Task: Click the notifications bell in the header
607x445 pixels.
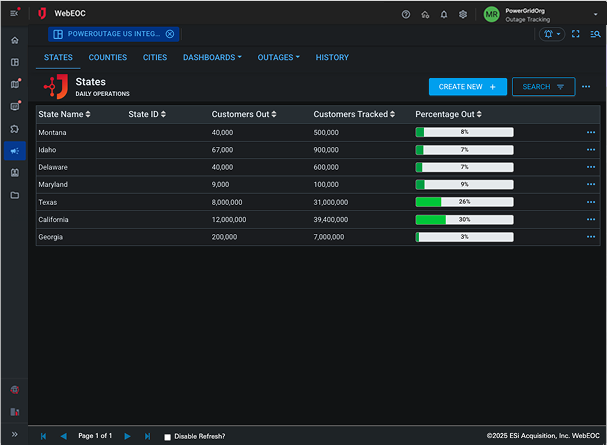Action: pyautogui.click(x=444, y=15)
